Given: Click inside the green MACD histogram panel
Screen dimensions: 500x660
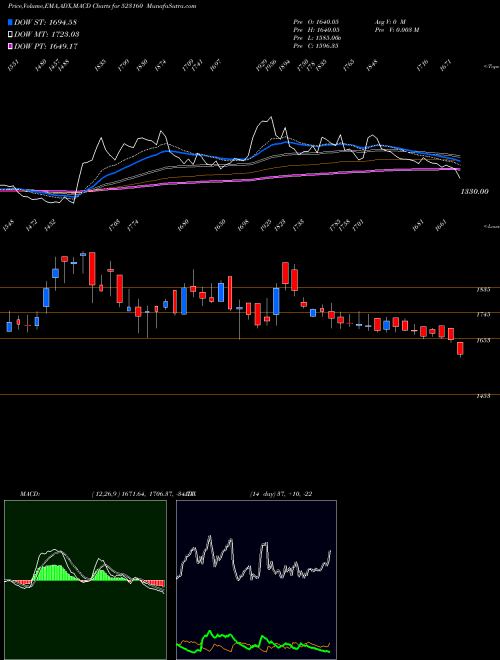Looking at the screenshot, I should 85,580.
